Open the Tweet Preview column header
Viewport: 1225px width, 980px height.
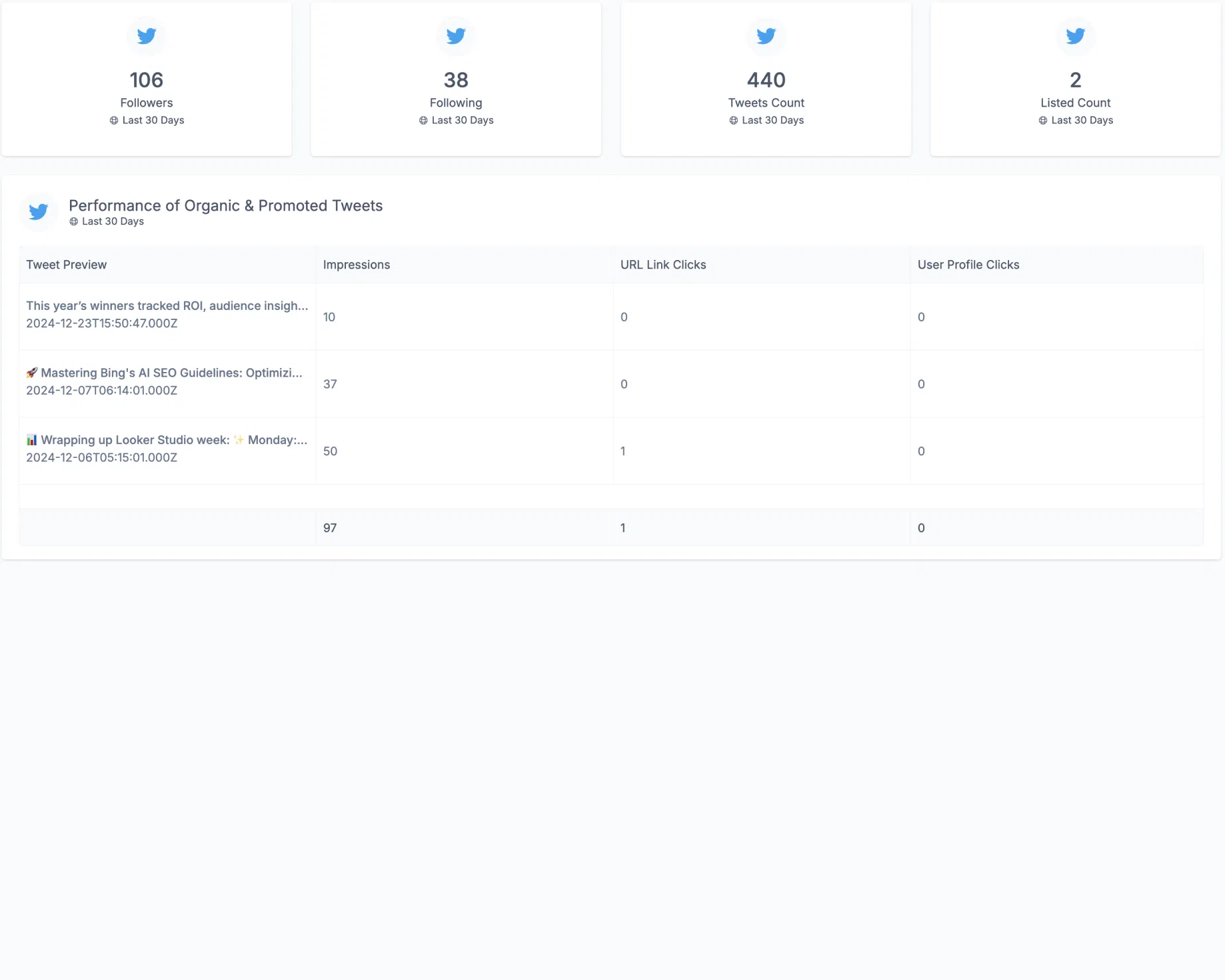click(x=66, y=265)
